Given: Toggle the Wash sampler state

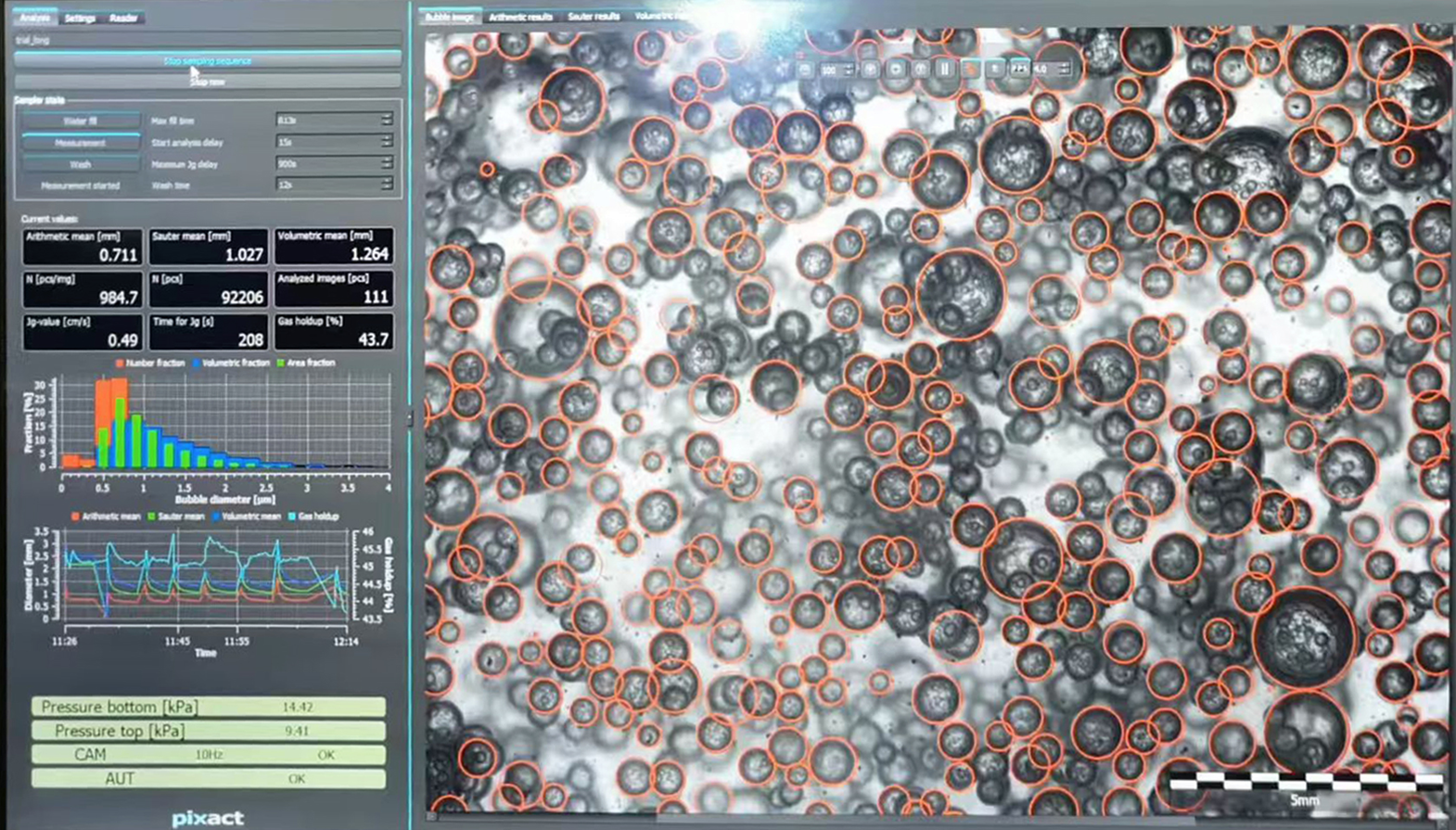Looking at the screenshot, I should click(81, 164).
